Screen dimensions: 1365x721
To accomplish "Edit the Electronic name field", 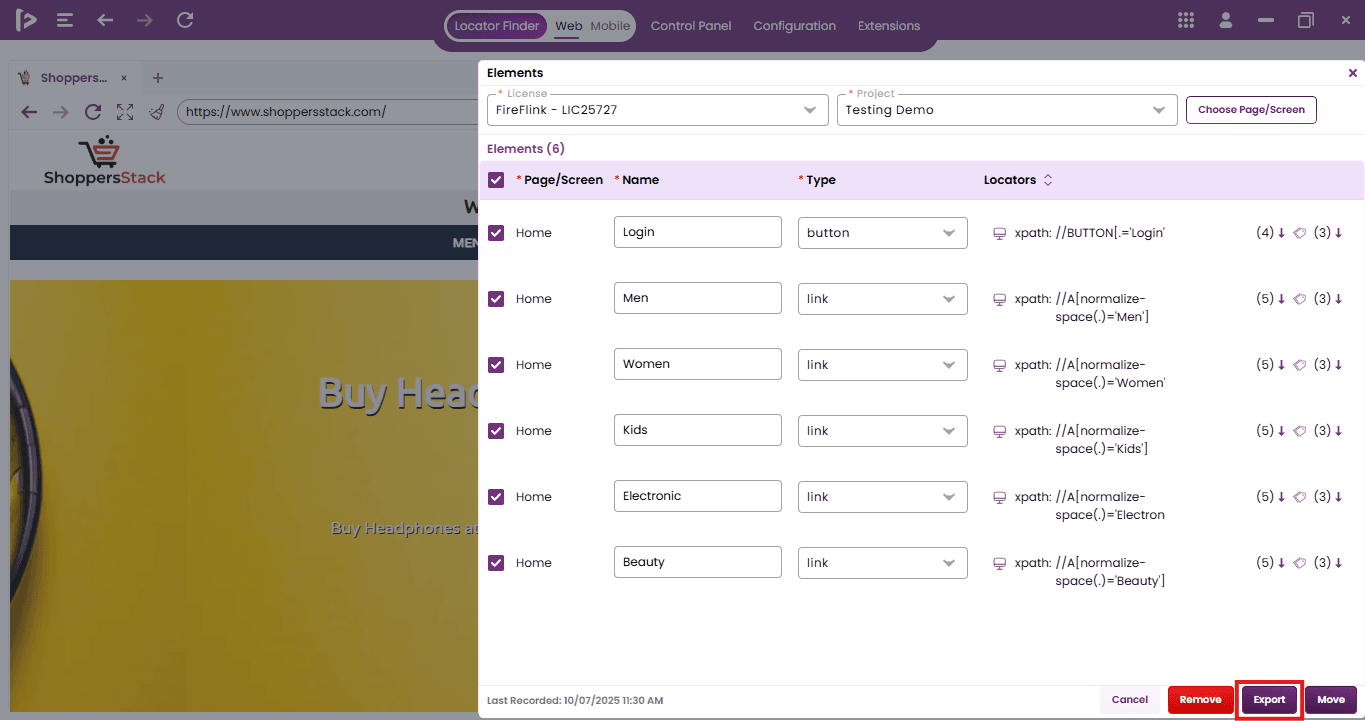I will (698, 496).
